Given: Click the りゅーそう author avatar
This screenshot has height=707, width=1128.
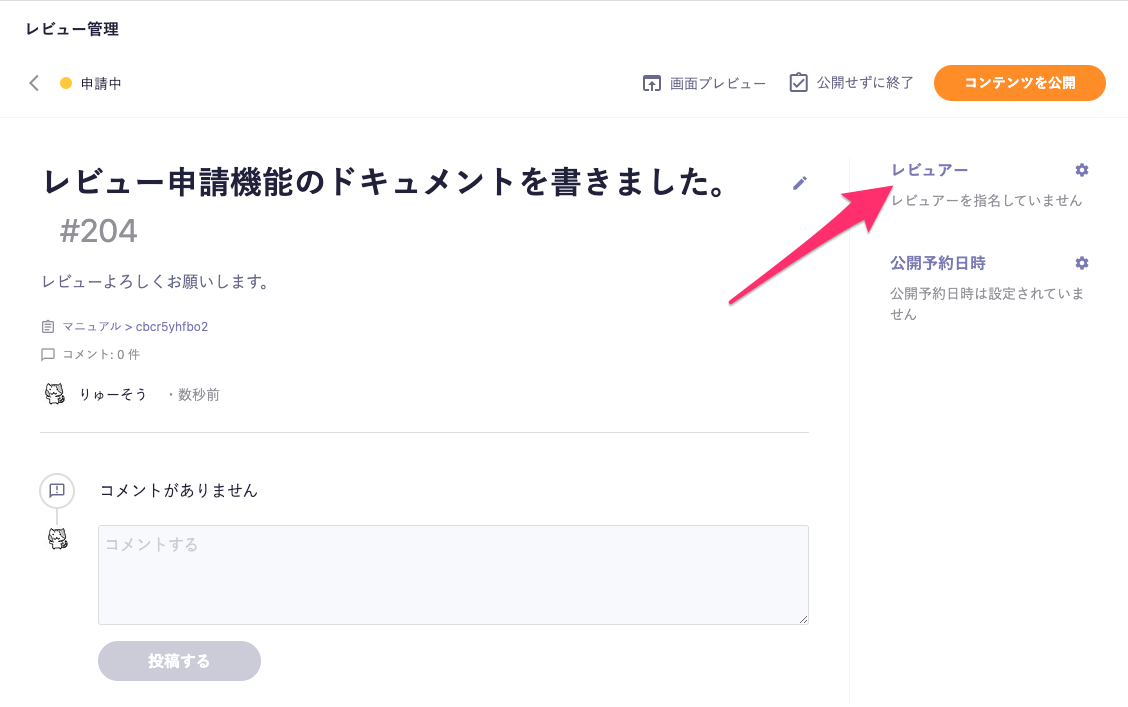Looking at the screenshot, I should (55, 393).
